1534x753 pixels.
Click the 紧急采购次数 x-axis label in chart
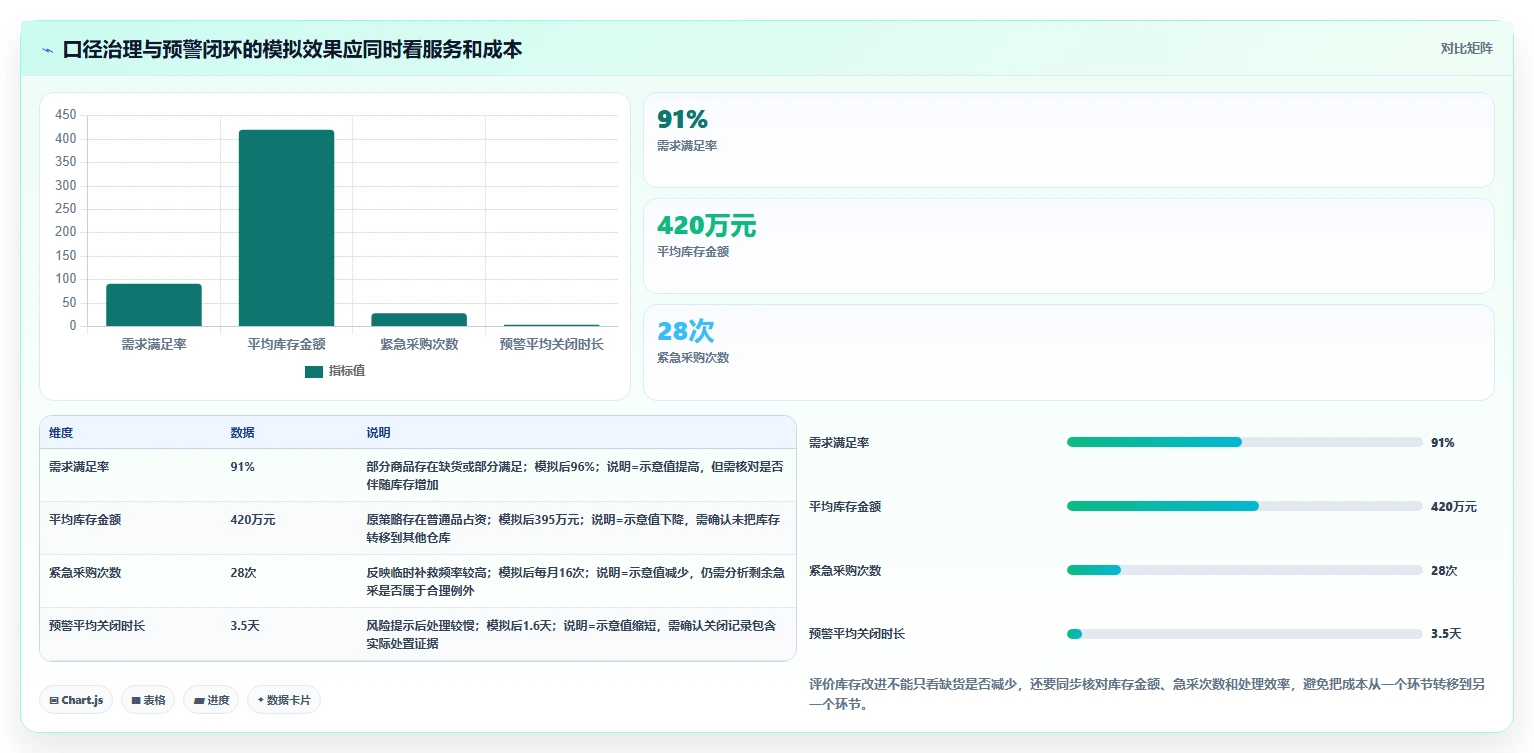(x=419, y=344)
